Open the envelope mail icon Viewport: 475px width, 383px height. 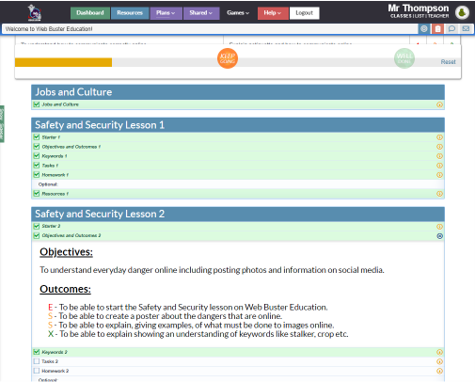466,29
